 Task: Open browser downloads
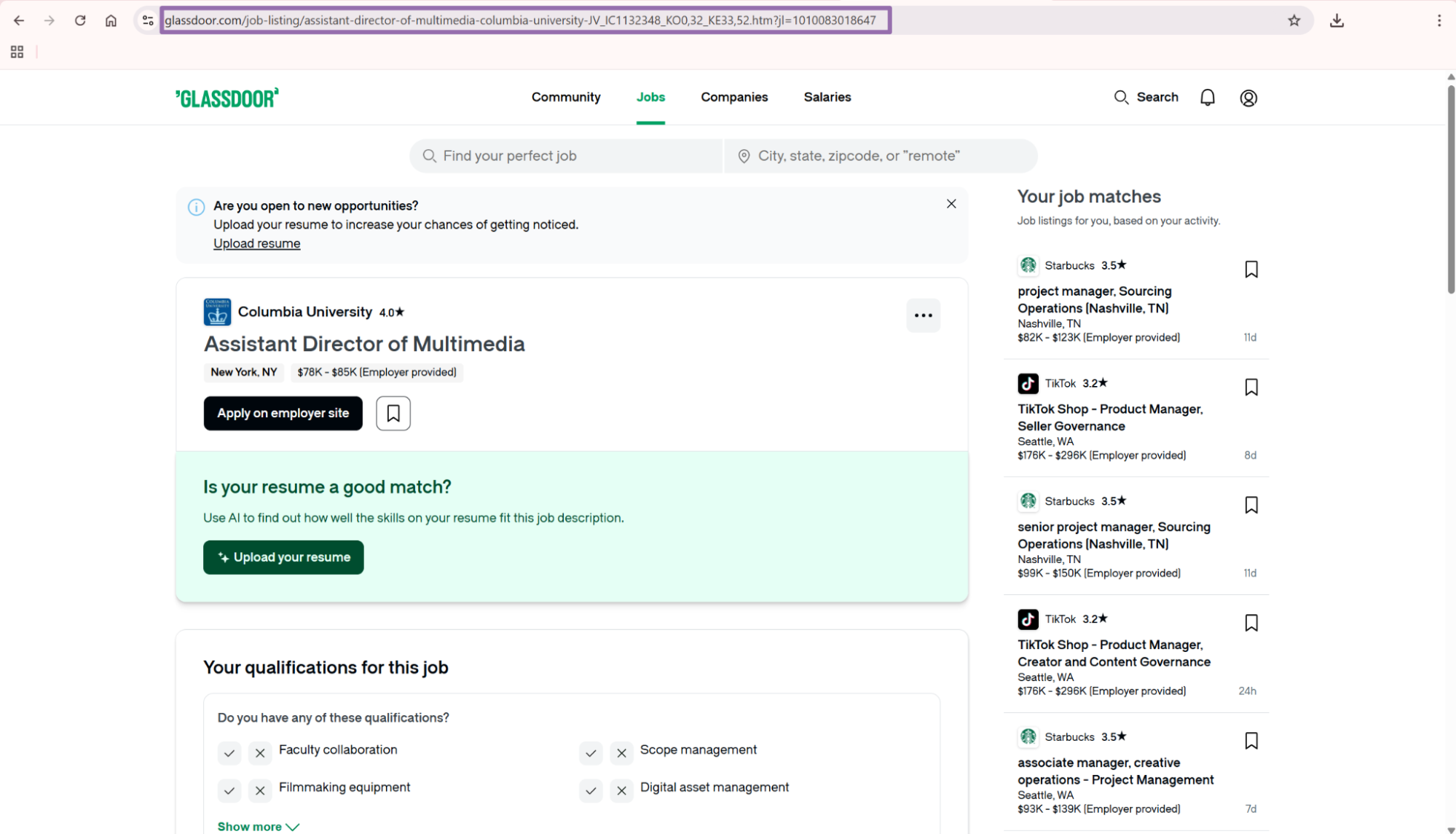tap(1337, 20)
